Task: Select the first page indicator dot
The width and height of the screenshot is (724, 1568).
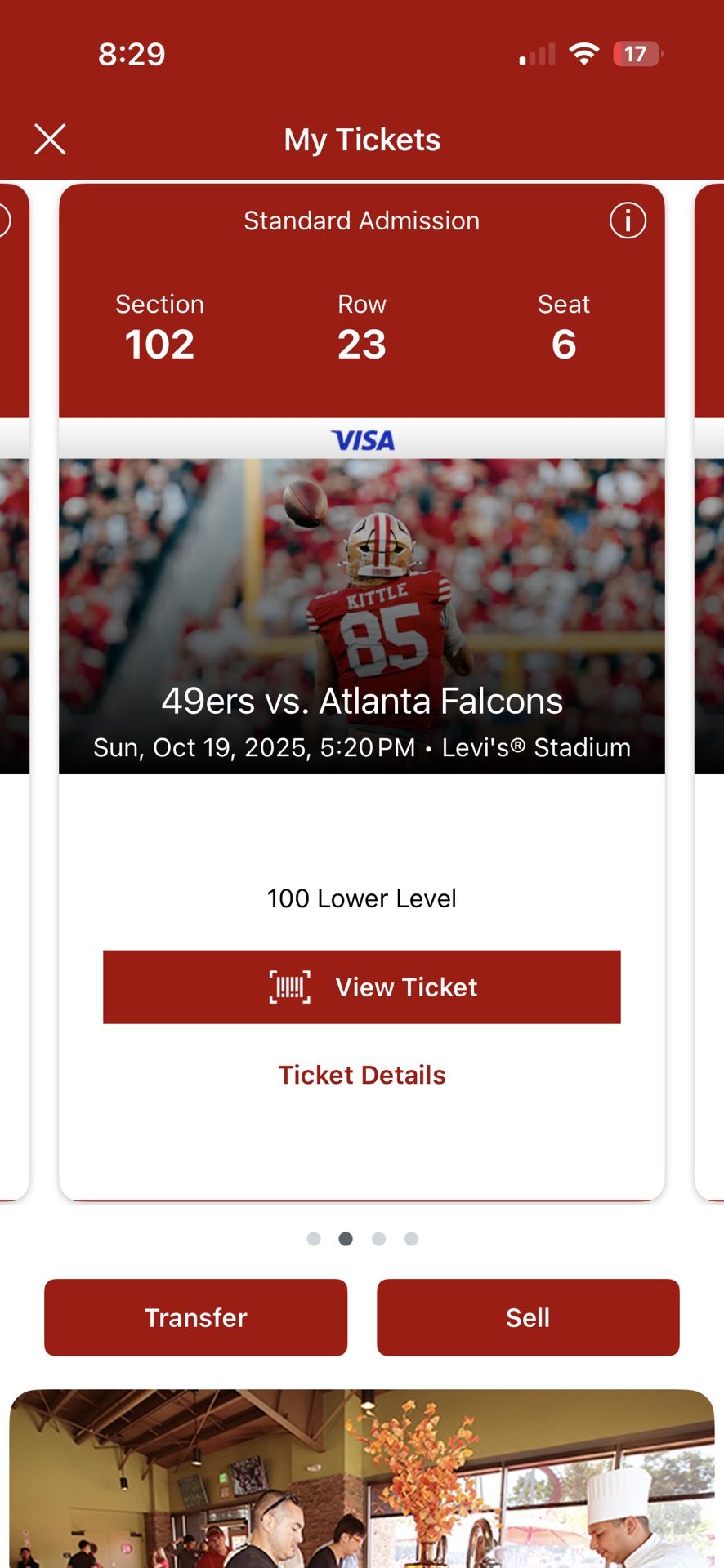Action: 314,1239
